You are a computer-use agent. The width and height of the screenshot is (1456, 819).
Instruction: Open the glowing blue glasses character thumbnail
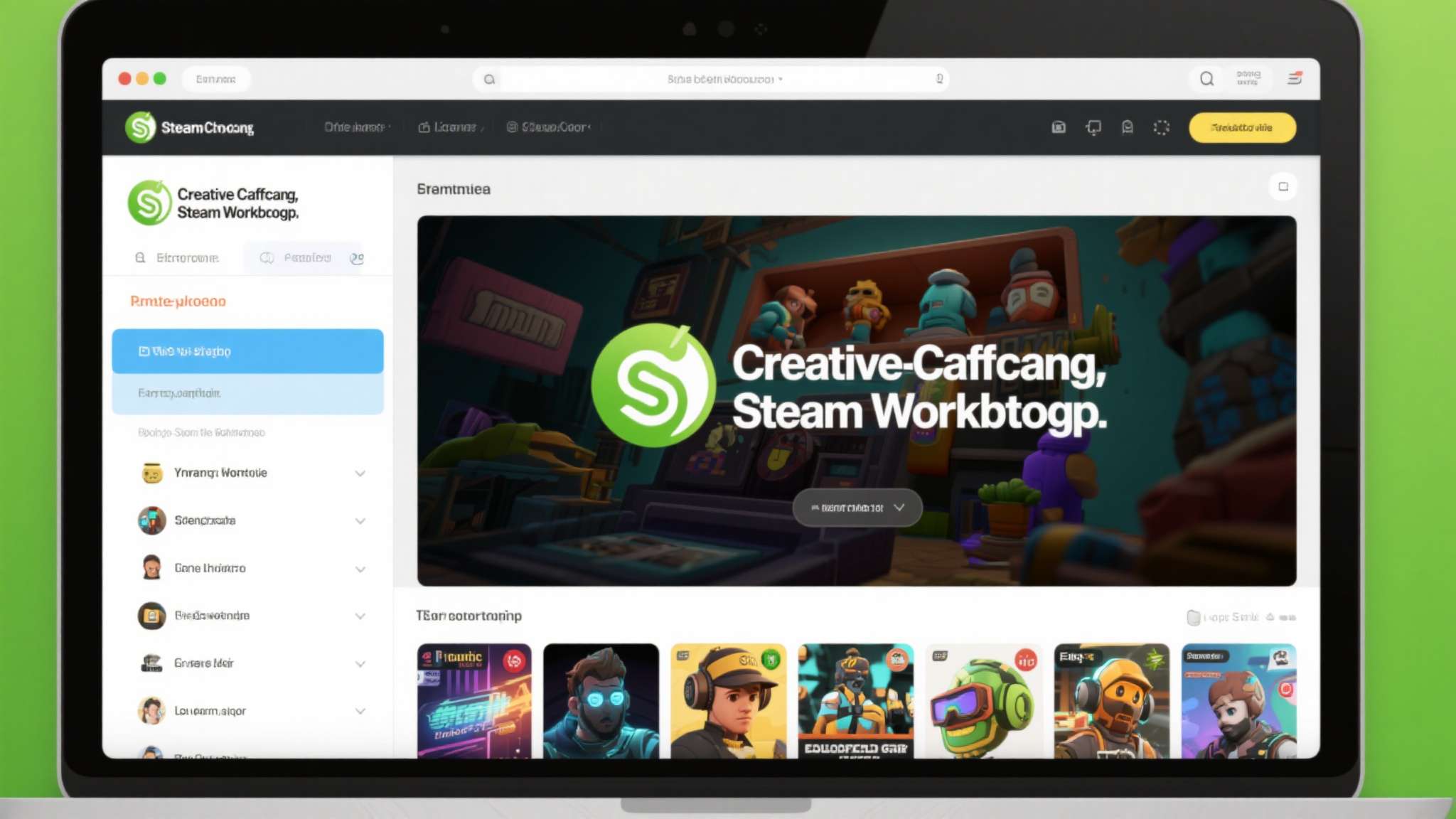click(x=601, y=701)
